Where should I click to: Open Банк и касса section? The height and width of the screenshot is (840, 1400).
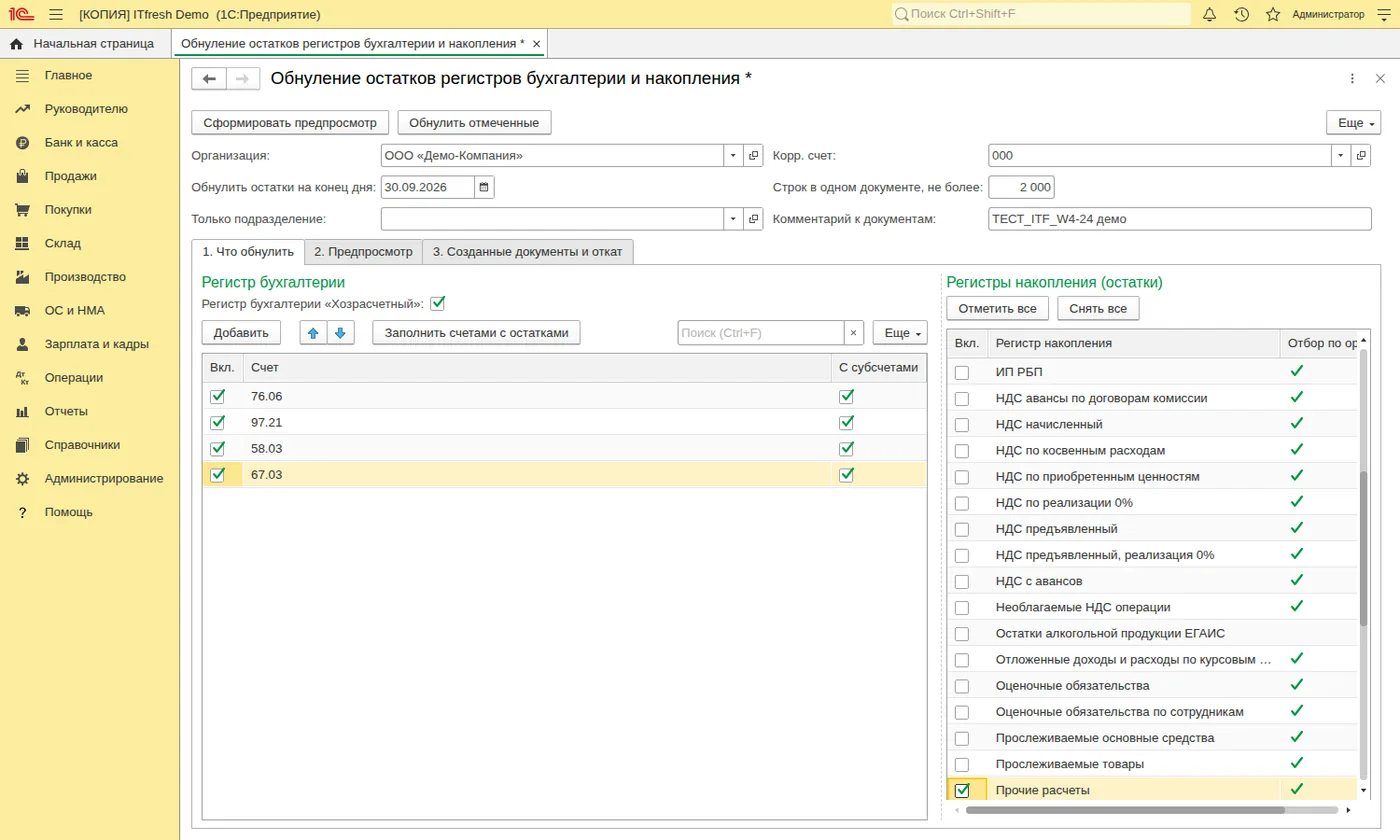pos(81,143)
